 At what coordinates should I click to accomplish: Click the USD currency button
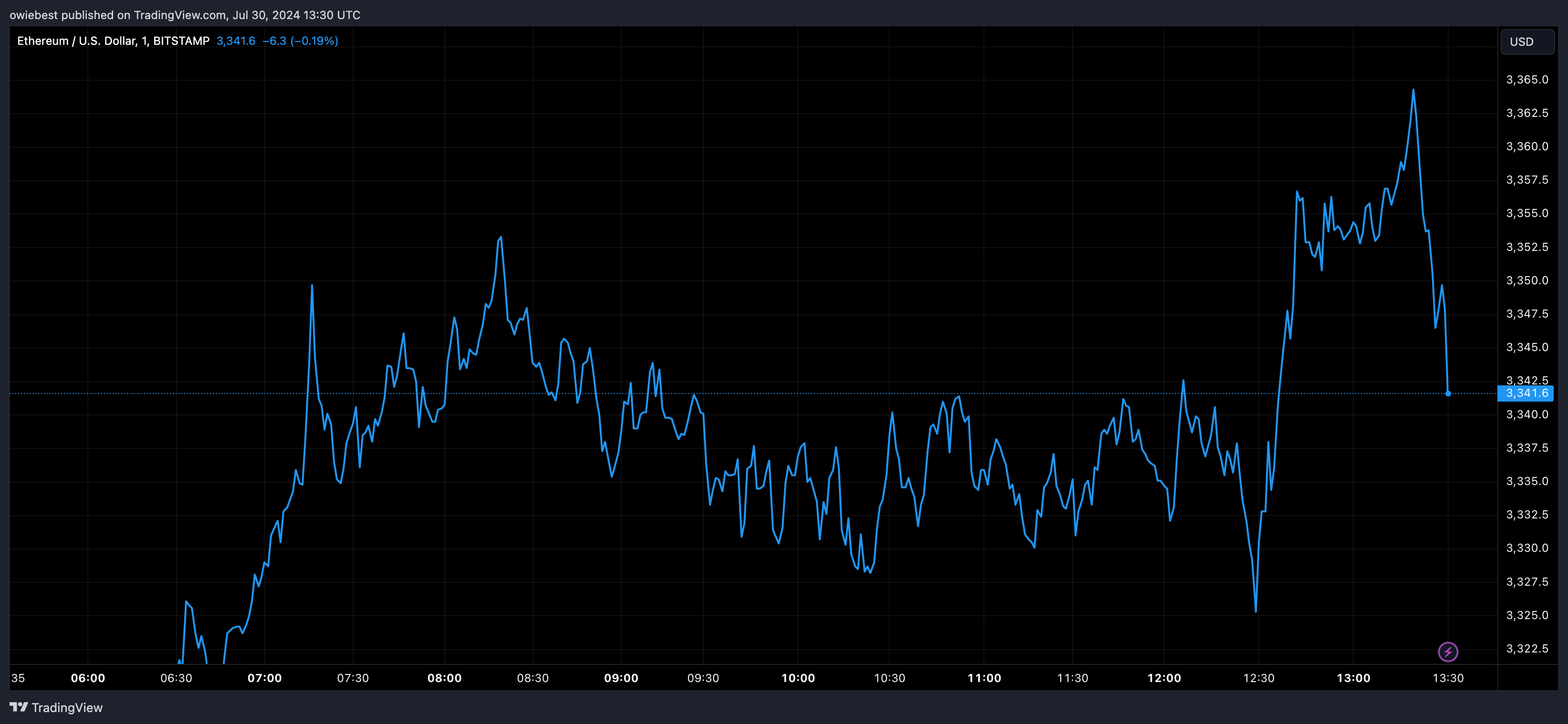1526,41
